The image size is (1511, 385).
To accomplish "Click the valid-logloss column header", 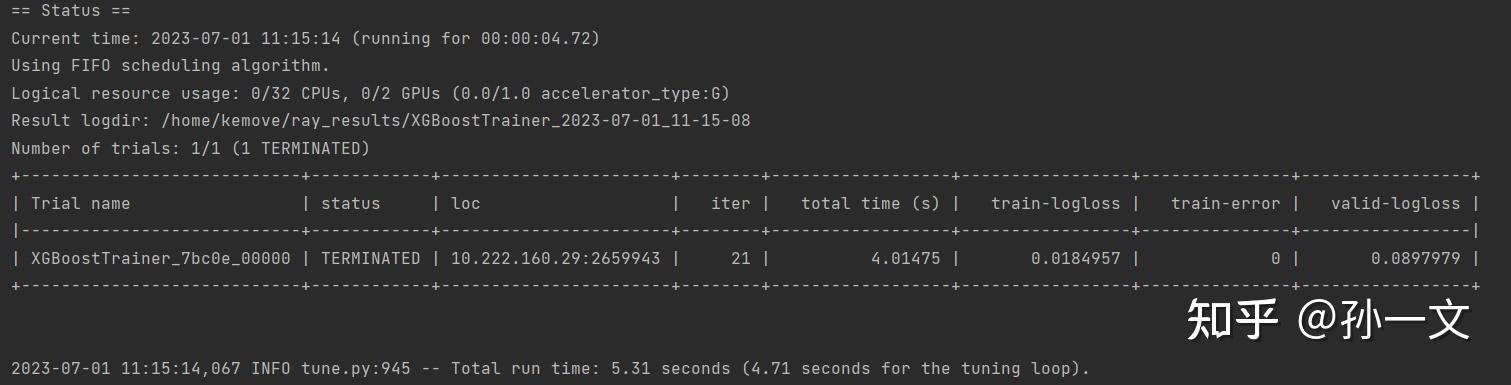I will tap(1395, 203).
